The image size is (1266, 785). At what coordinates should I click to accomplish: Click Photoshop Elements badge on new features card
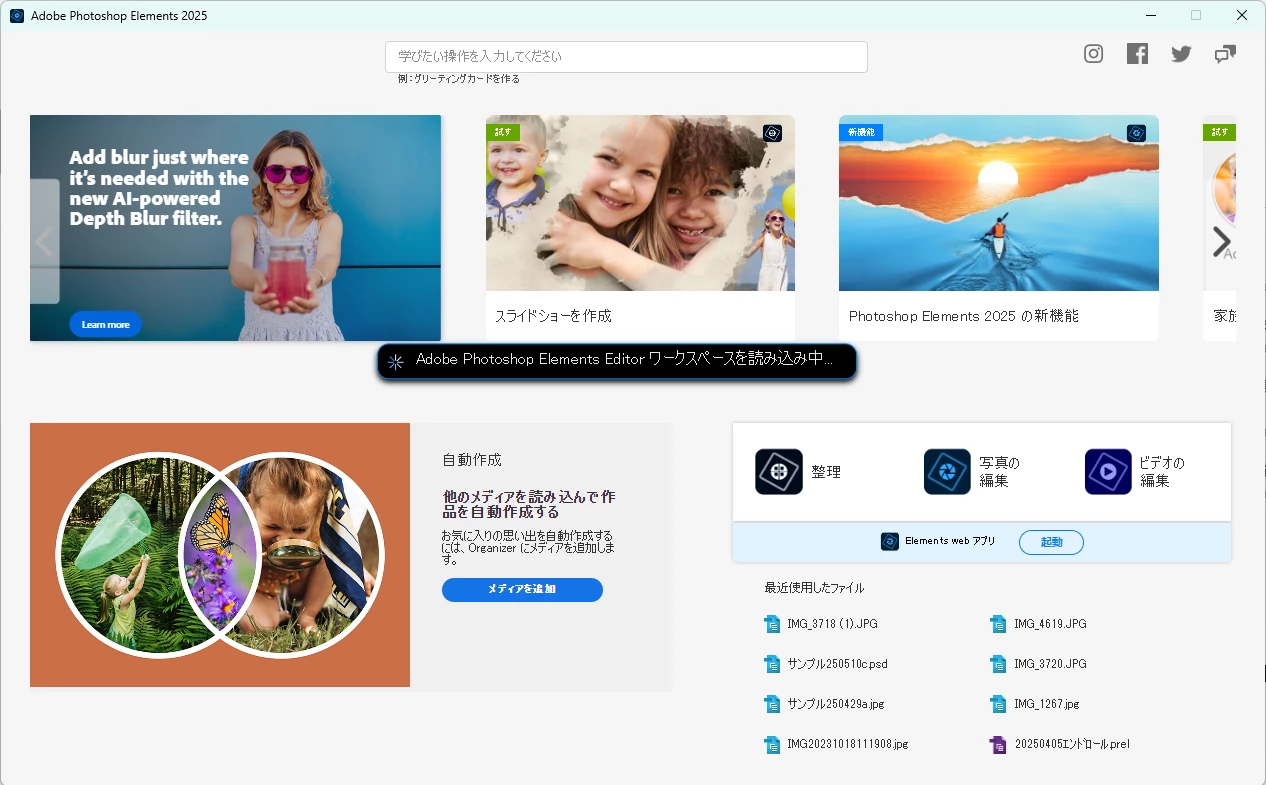[x=1136, y=133]
